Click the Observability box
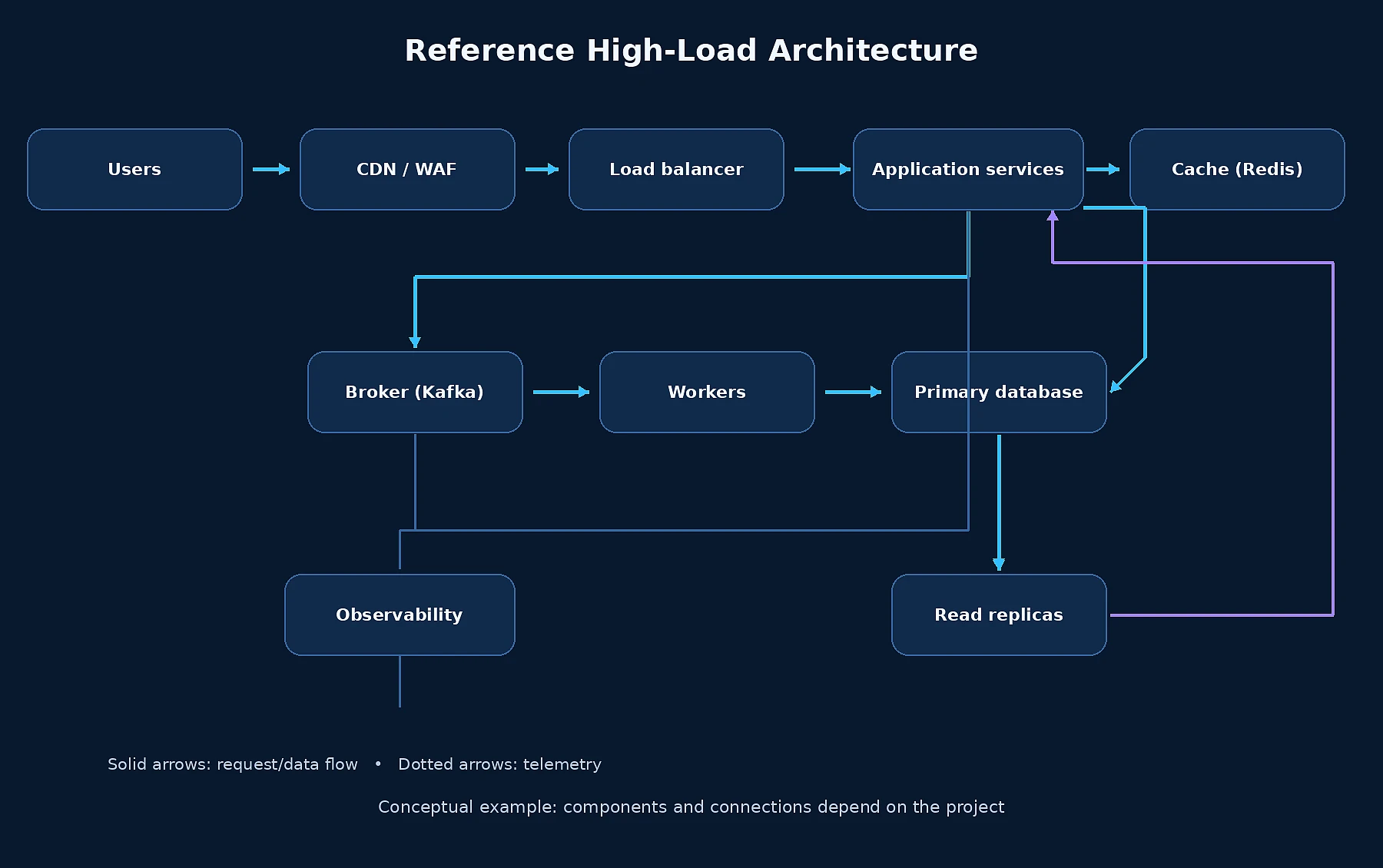 click(400, 615)
